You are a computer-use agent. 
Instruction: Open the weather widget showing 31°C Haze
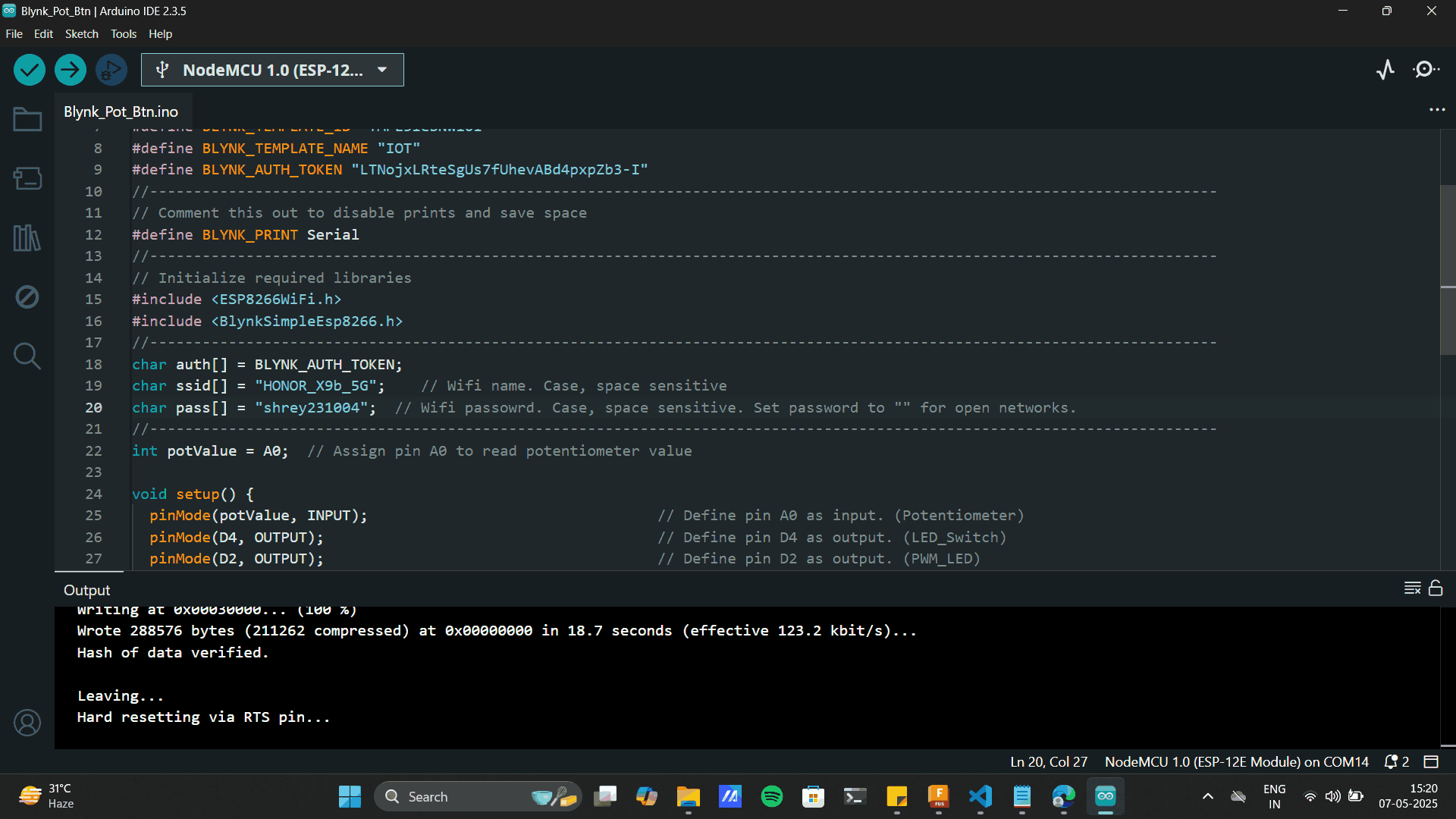click(47, 796)
